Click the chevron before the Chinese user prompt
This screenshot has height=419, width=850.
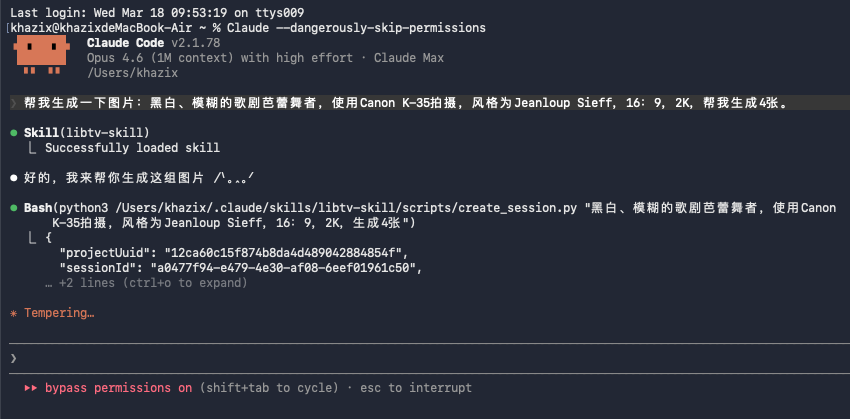(13, 102)
